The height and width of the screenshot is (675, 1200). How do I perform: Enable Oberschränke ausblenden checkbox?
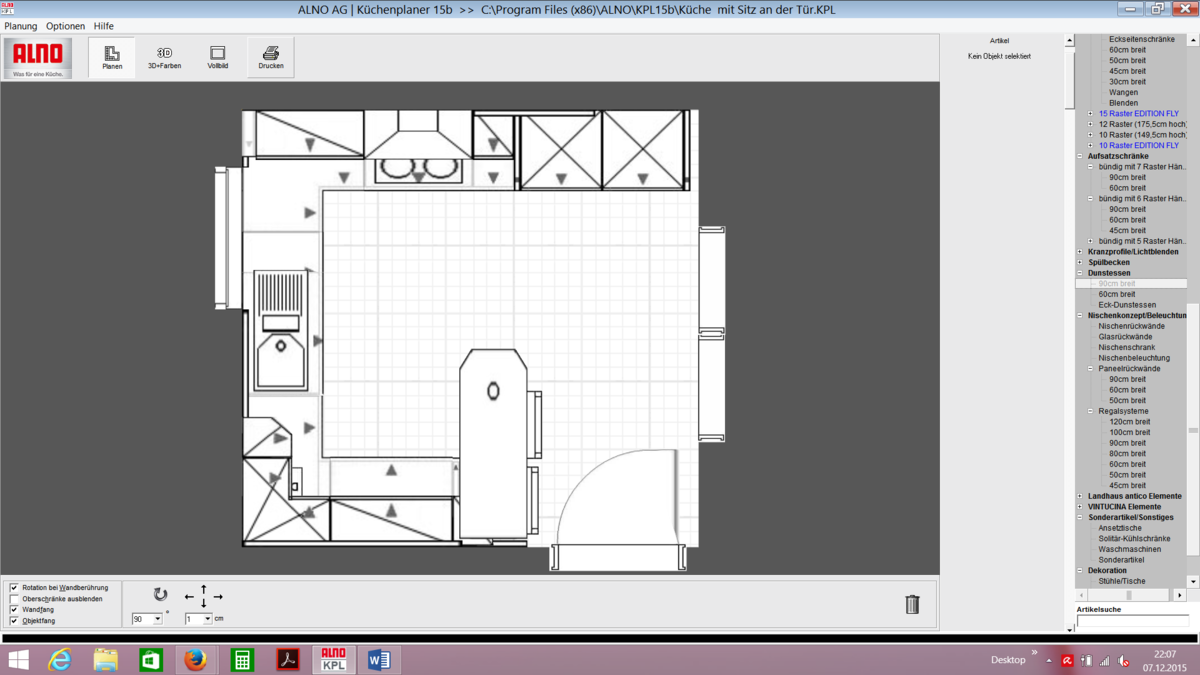click(x=14, y=599)
